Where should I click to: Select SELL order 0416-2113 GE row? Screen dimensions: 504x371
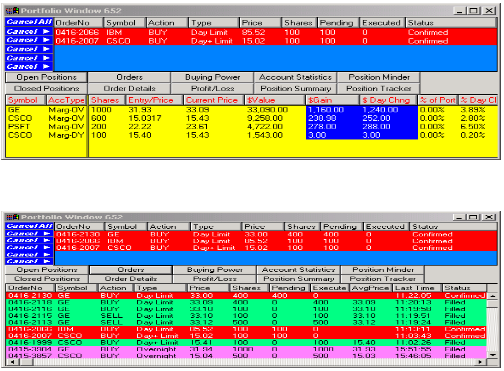click(246, 322)
